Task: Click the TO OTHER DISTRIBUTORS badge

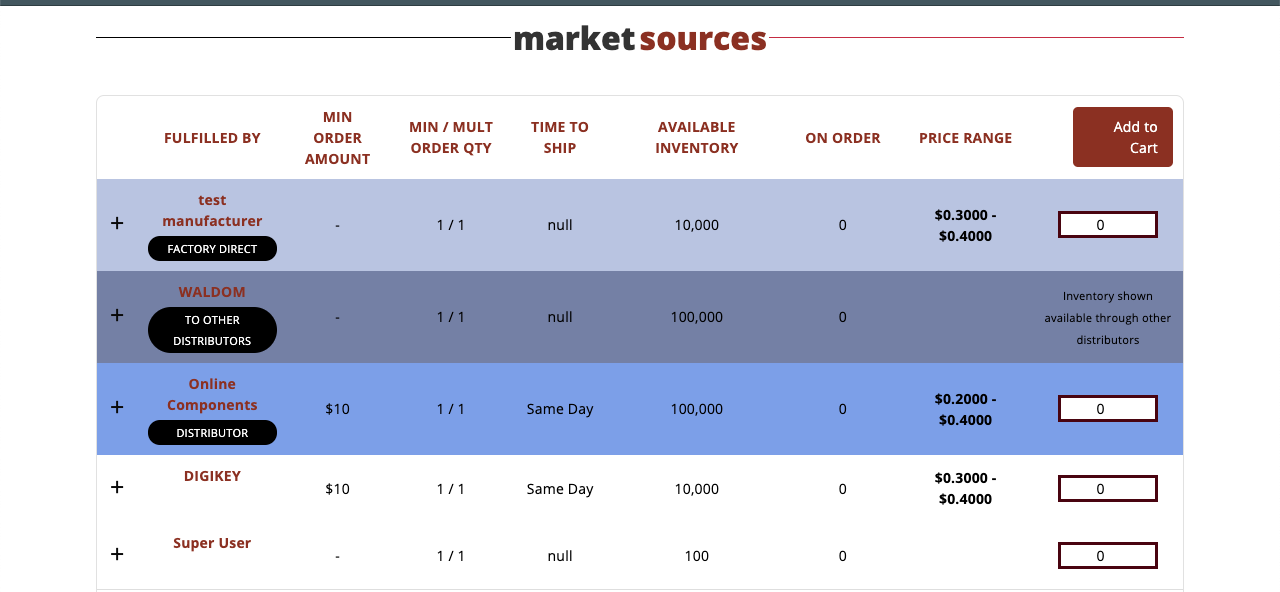Action: tap(212, 330)
